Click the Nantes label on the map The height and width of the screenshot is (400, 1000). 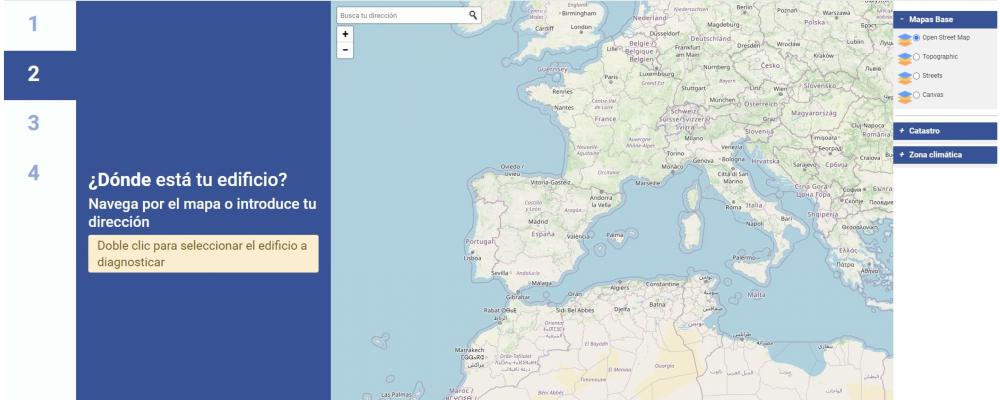click(x=564, y=108)
